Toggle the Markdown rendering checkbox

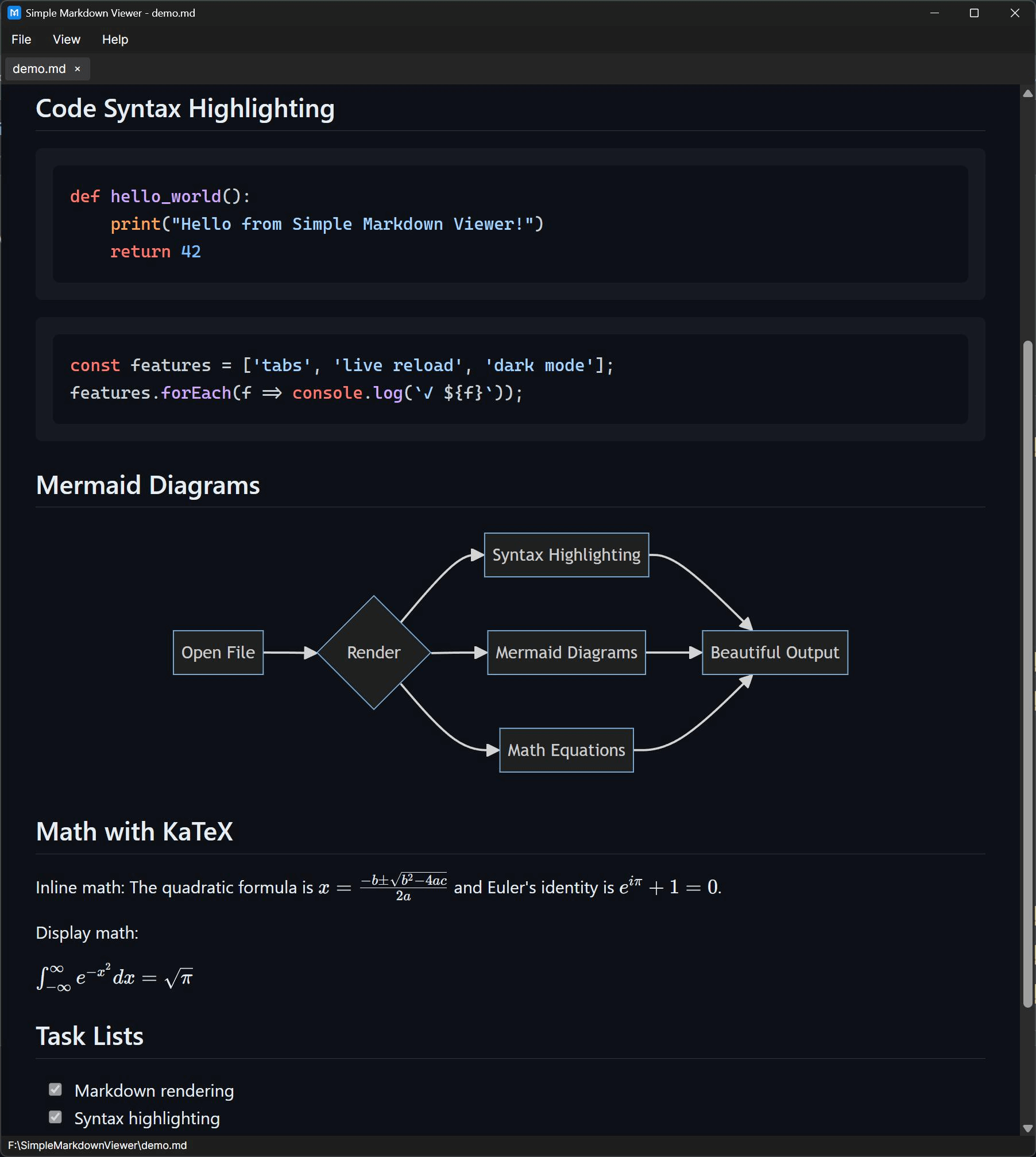(55, 1089)
